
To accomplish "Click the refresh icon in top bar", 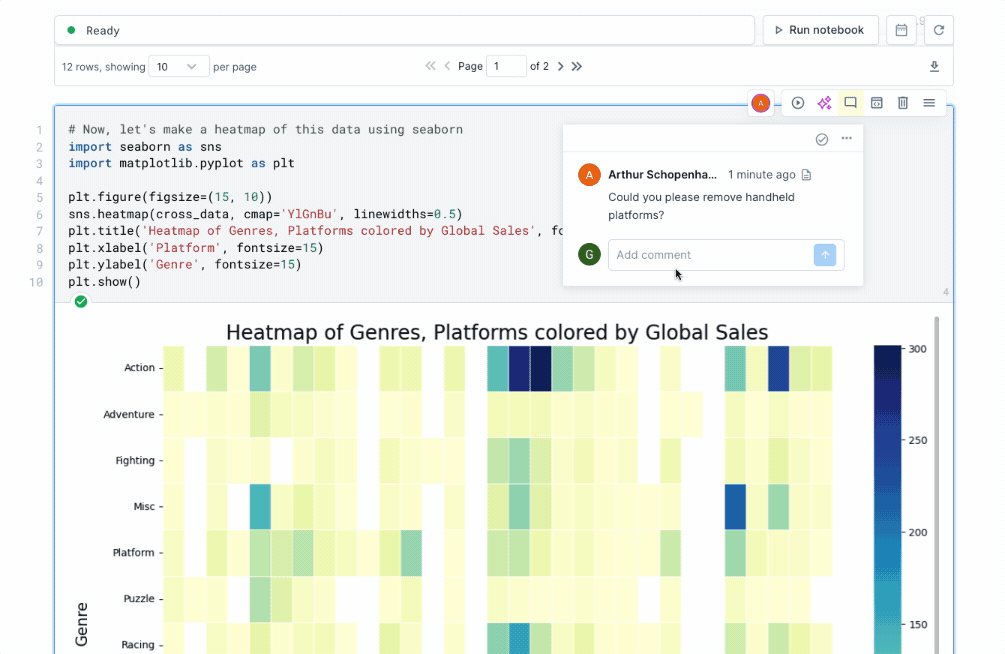I will click(x=938, y=30).
